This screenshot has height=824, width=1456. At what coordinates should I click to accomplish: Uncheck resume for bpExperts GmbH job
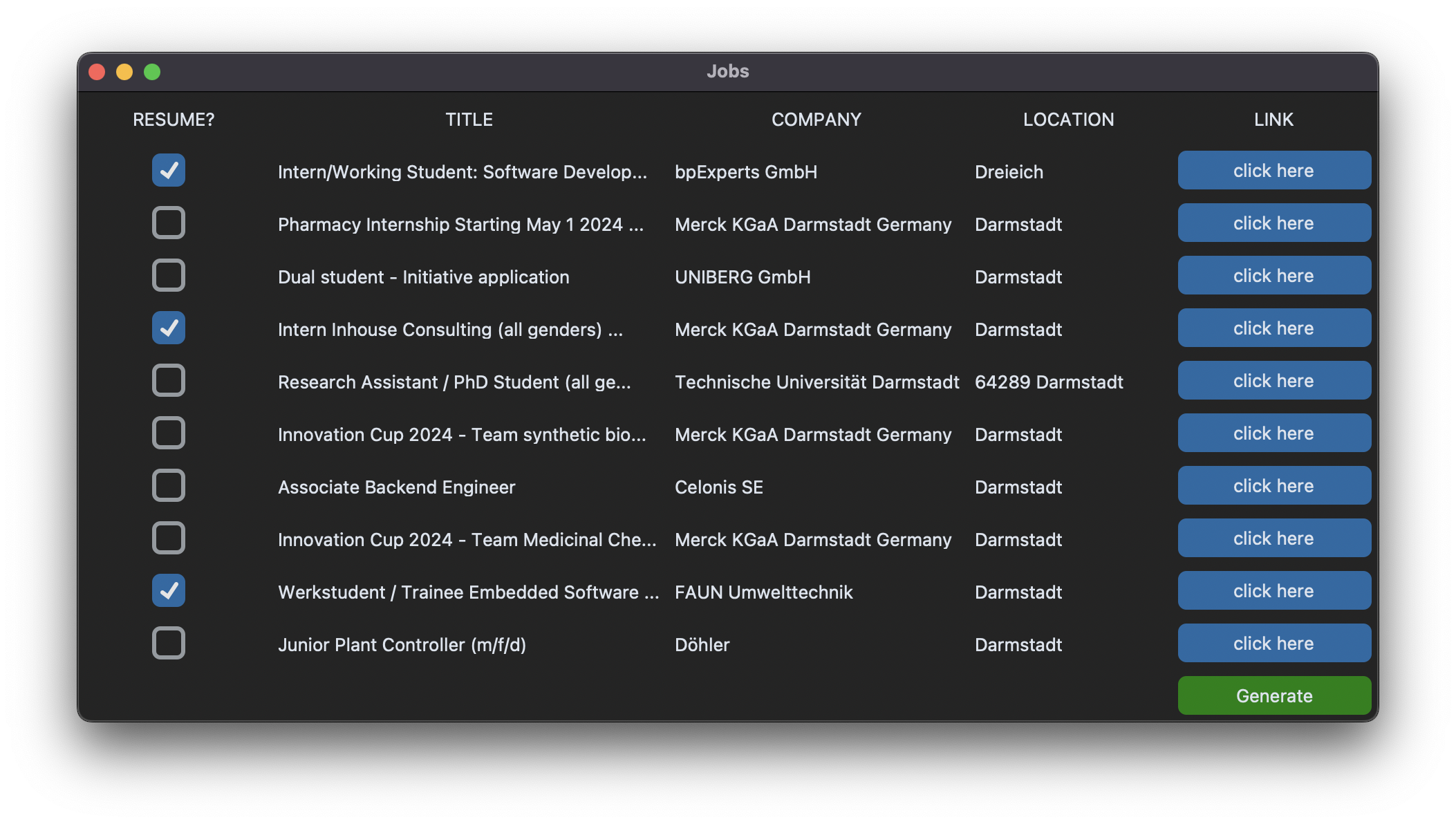click(x=169, y=170)
